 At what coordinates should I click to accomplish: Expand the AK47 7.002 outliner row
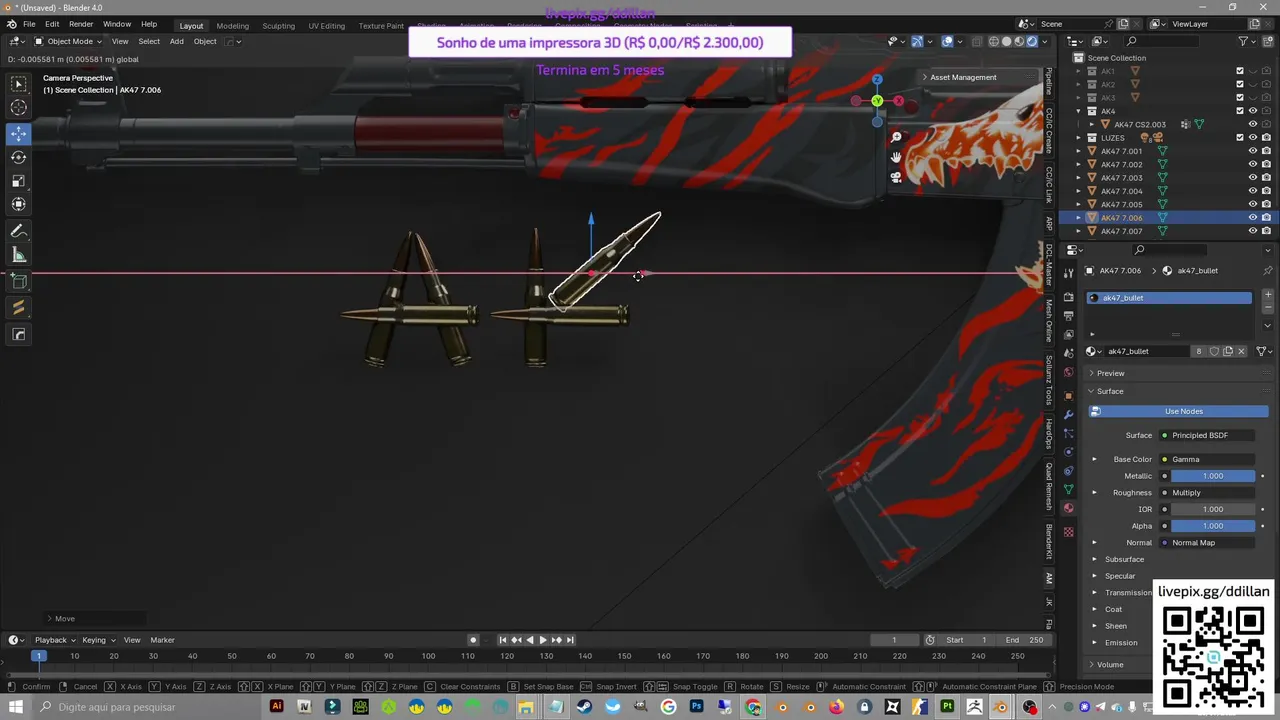point(1078,164)
